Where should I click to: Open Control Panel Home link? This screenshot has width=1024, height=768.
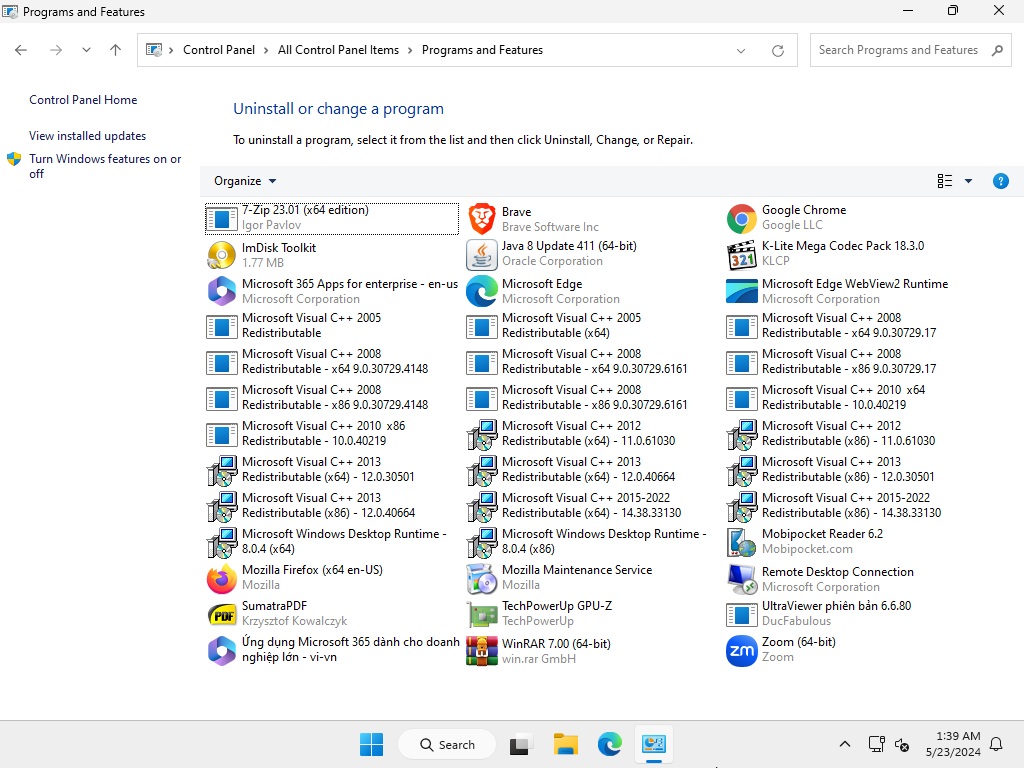pos(83,100)
